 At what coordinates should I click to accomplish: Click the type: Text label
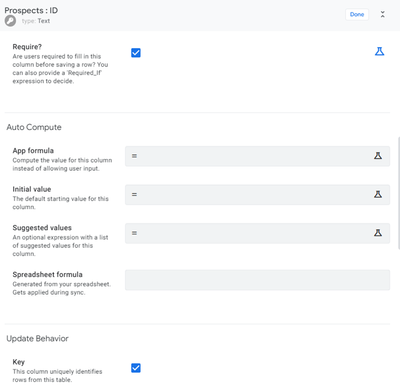click(x=36, y=21)
